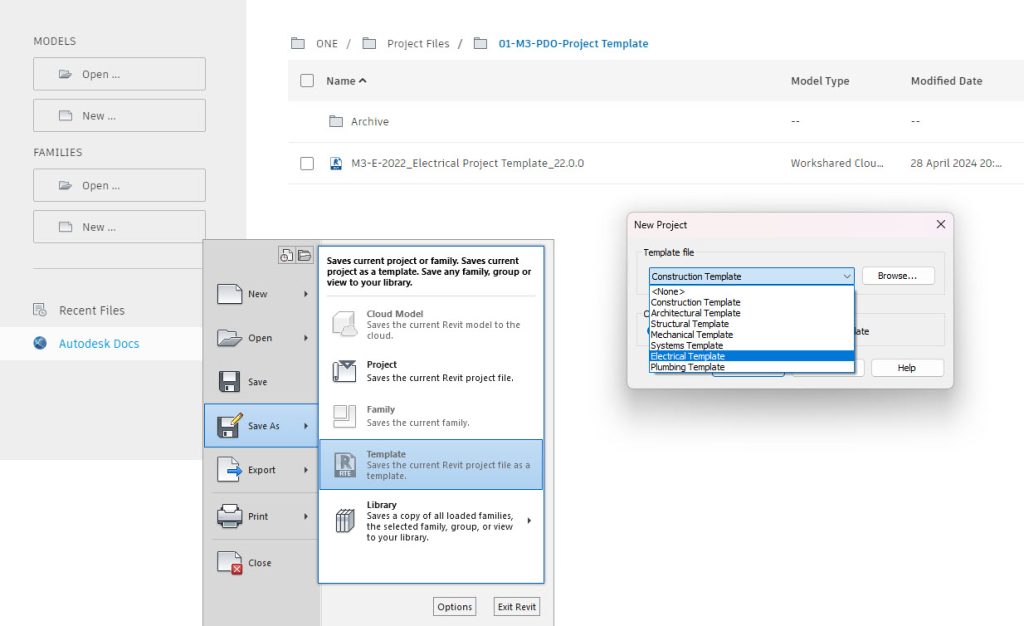Click the Exit Revit button

(x=517, y=606)
